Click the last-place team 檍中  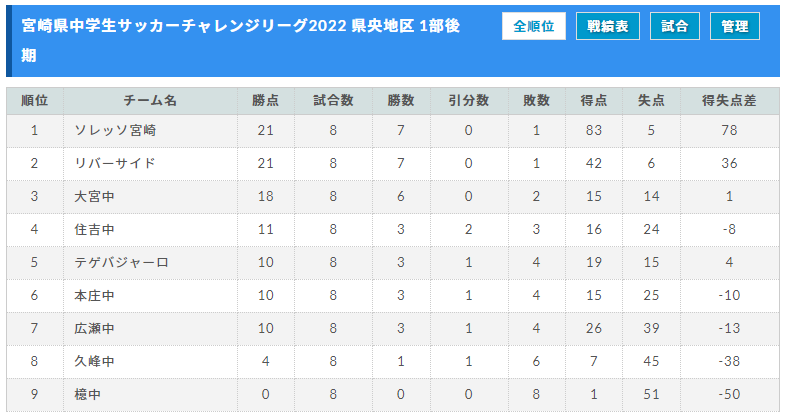(88, 394)
